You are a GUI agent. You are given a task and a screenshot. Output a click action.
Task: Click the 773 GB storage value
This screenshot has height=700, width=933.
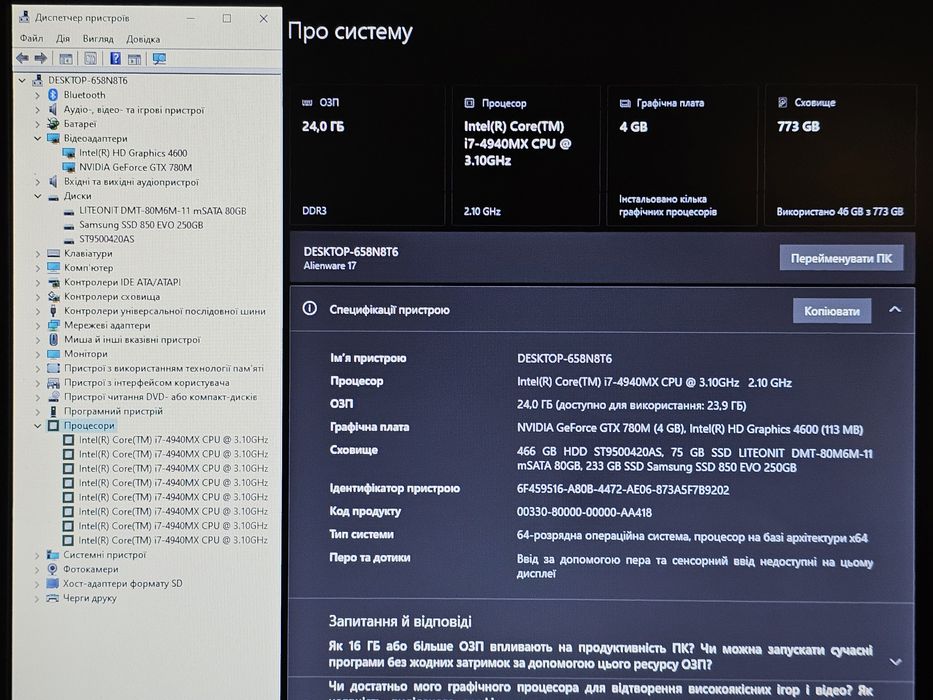(x=798, y=126)
